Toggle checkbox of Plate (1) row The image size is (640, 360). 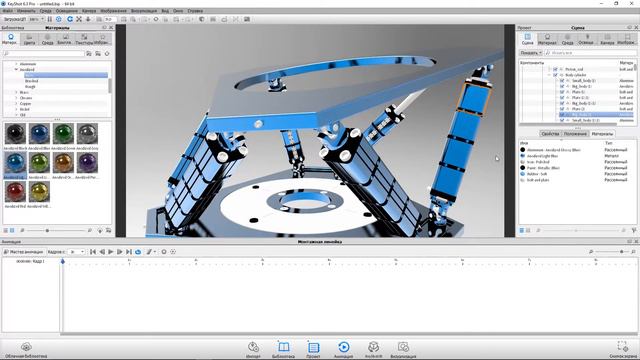coord(562,92)
